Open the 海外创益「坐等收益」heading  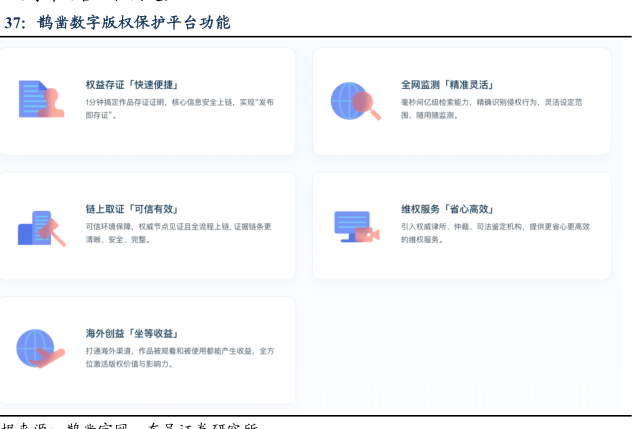(131, 333)
